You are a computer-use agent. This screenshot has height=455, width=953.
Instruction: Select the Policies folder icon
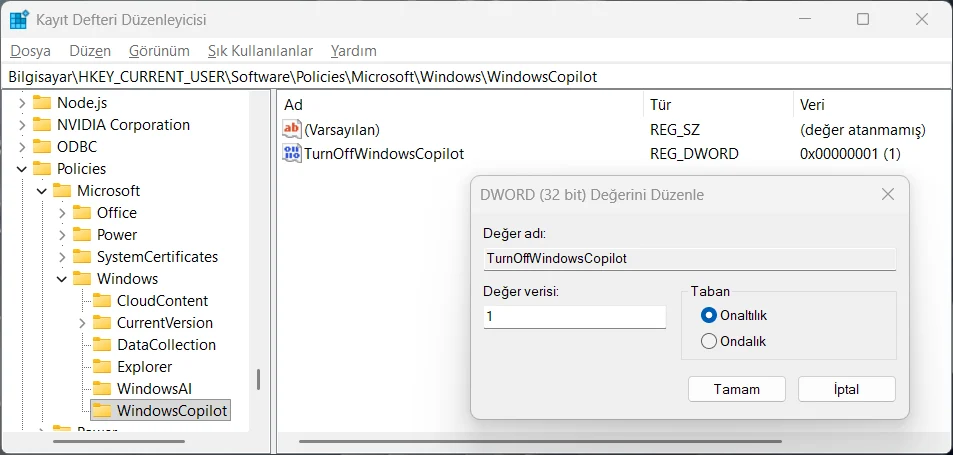pos(42,169)
